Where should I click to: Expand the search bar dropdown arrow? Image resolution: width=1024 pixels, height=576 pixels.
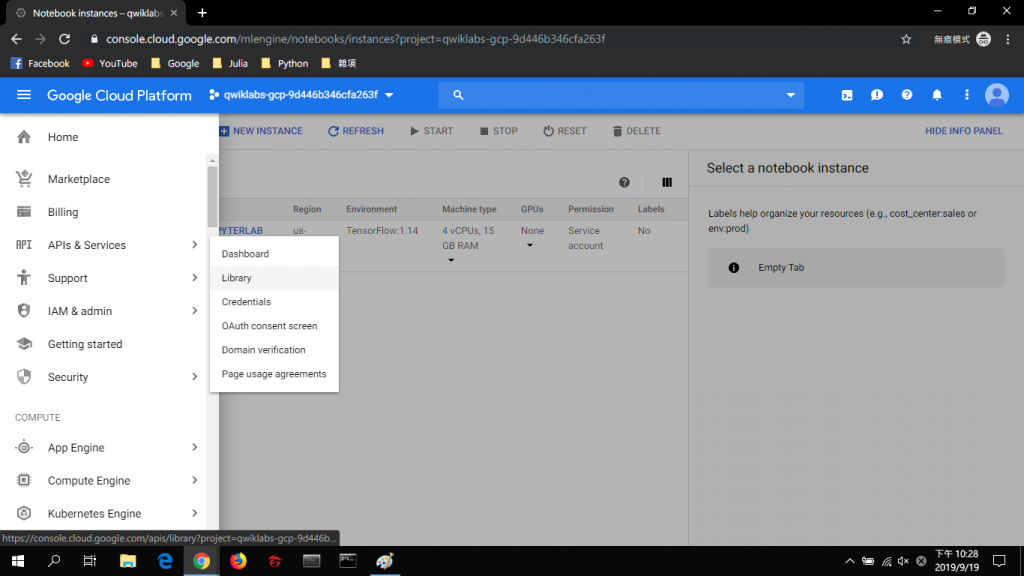[790, 95]
